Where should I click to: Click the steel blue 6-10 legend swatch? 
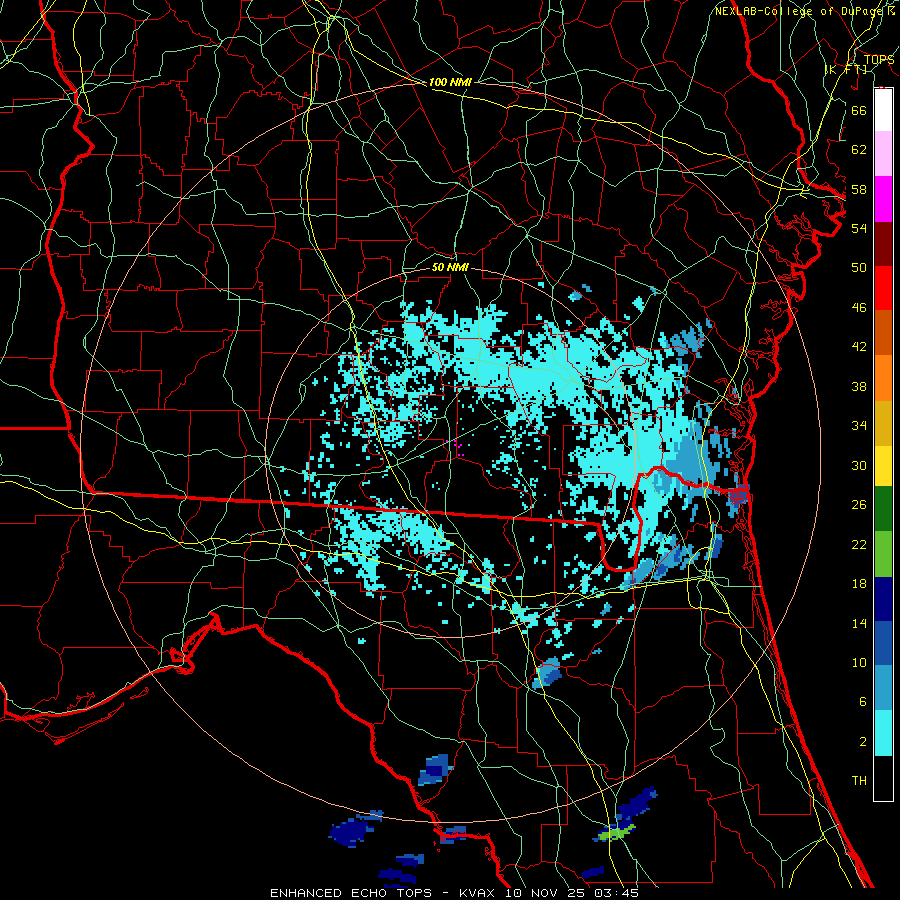tap(883, 688)
